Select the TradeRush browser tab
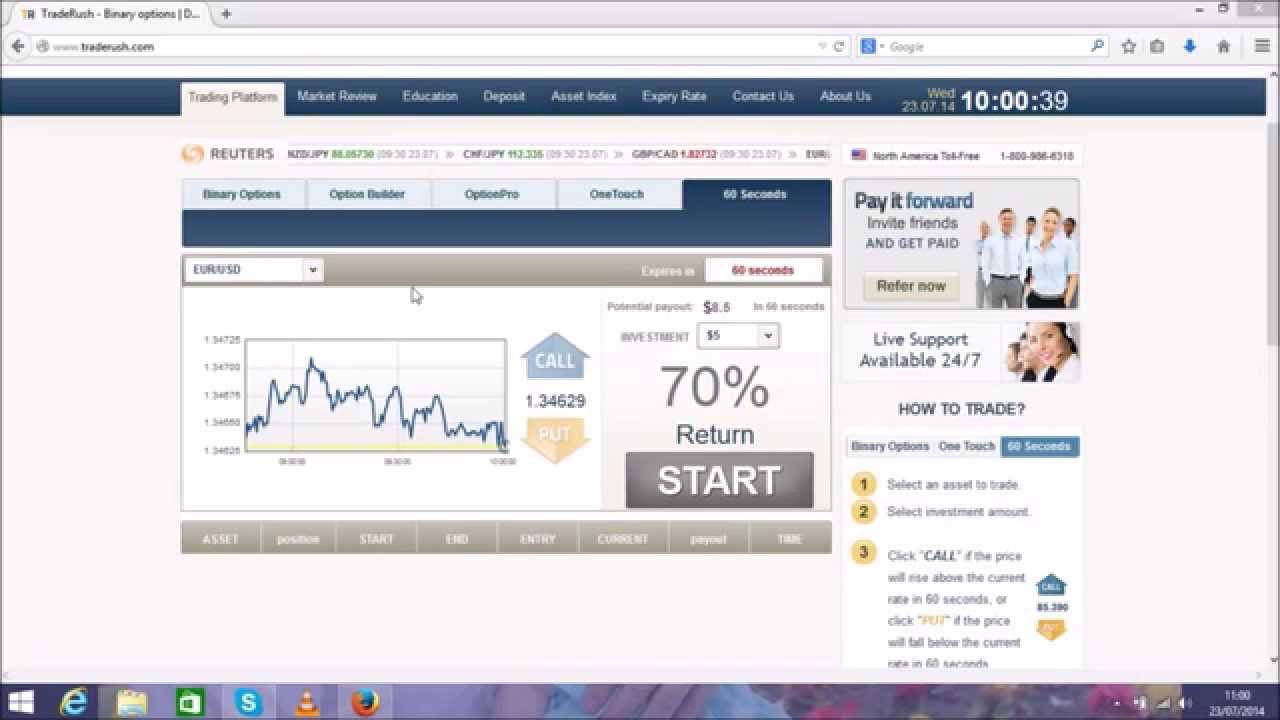 point(111,14)
